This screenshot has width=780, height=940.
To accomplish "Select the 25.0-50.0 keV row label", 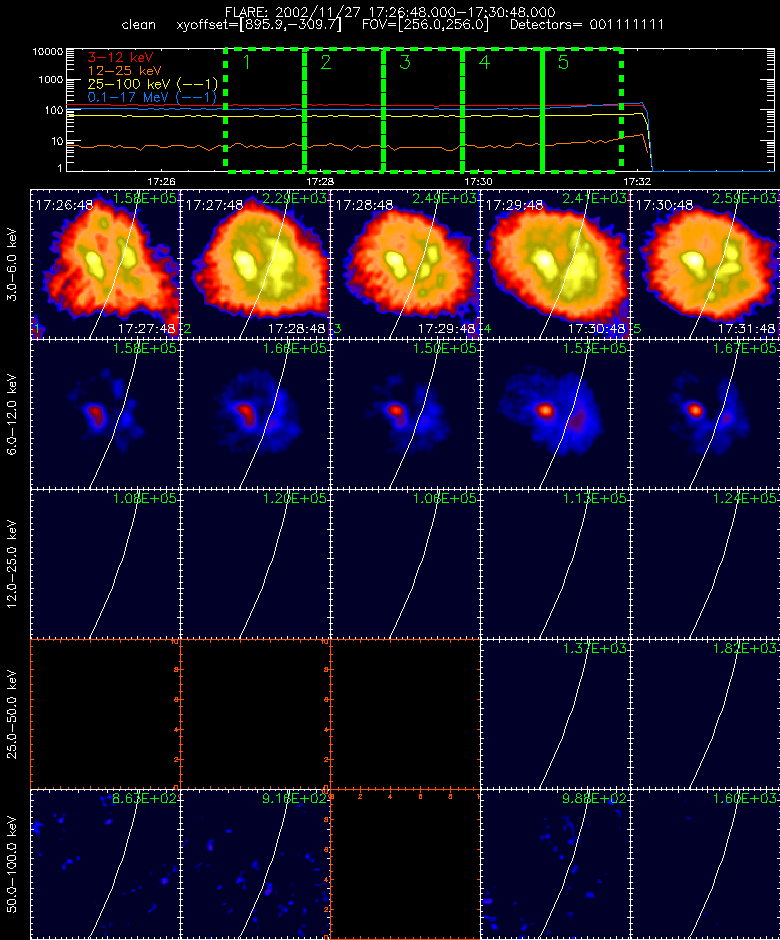I will (13, 714).
